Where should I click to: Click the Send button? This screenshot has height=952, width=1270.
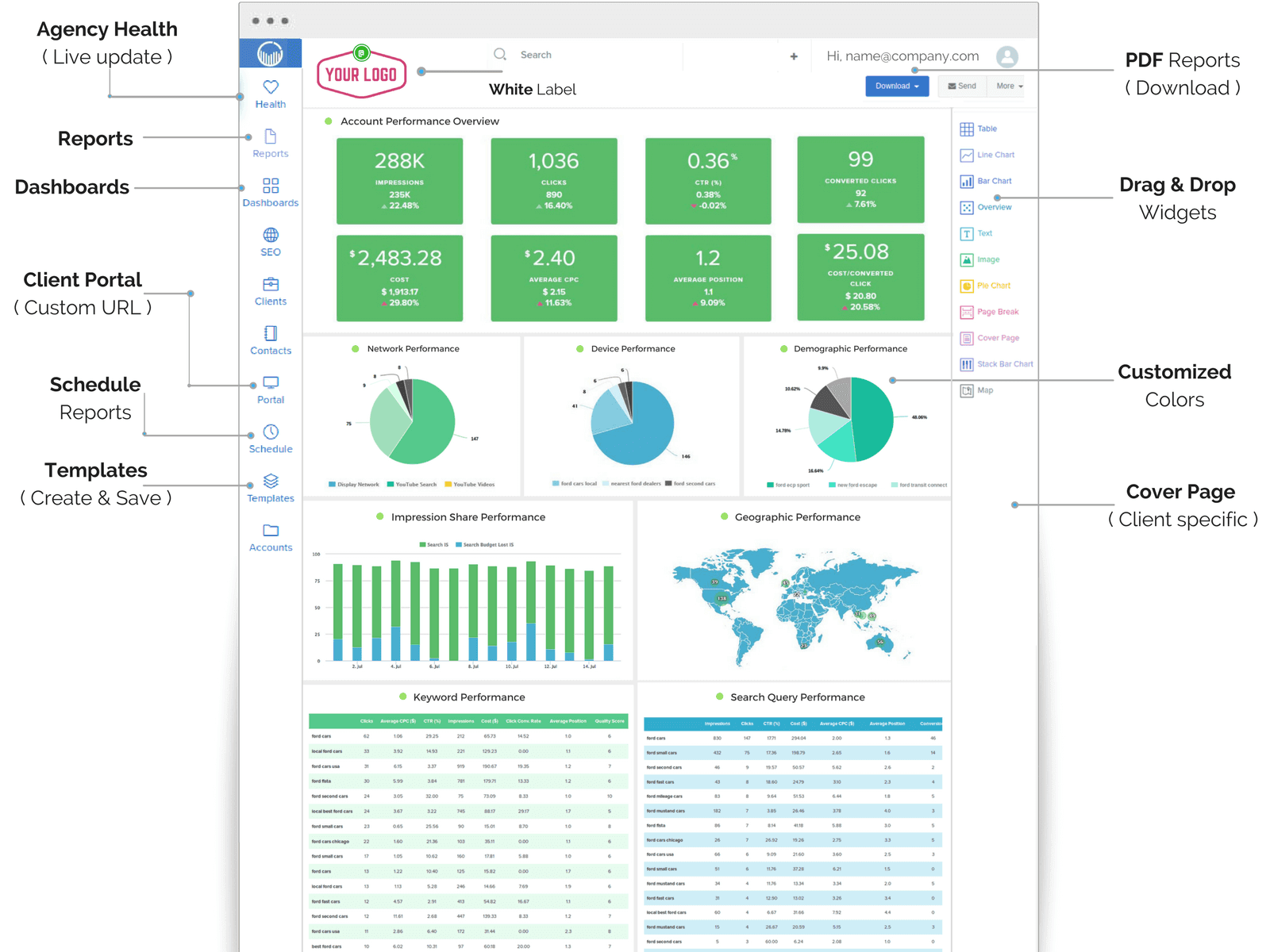coord(962,86)
